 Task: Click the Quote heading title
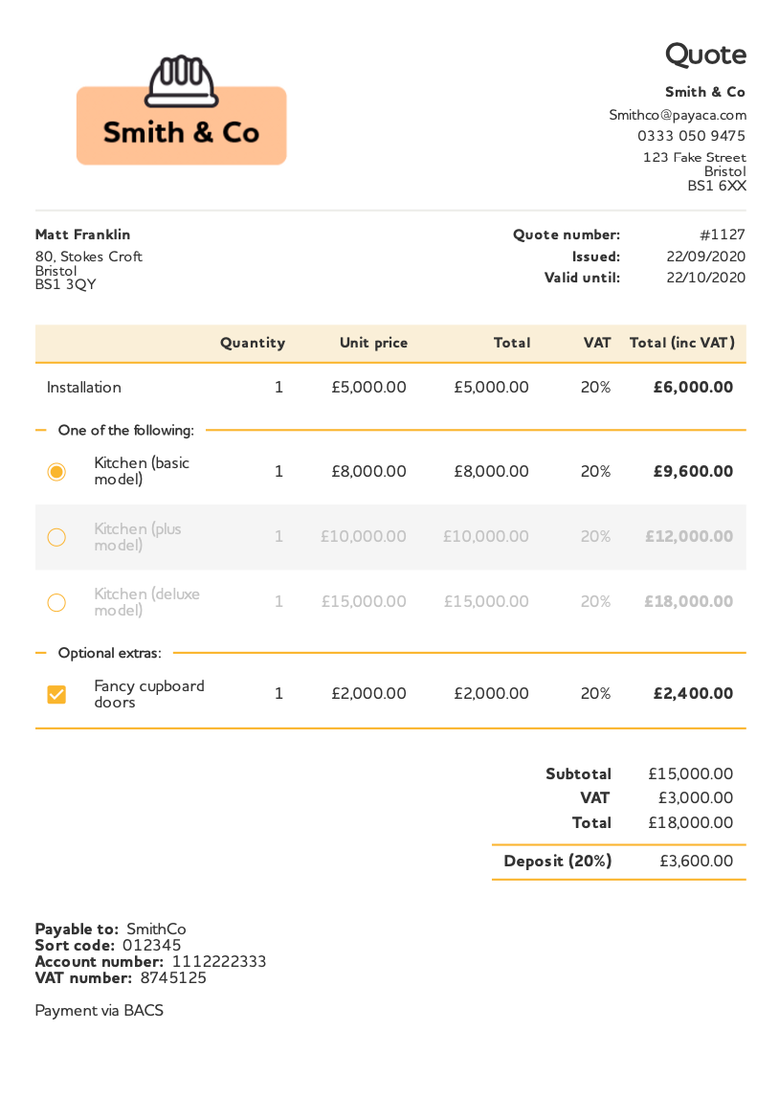pyautogui.click(x=705, y=54)
